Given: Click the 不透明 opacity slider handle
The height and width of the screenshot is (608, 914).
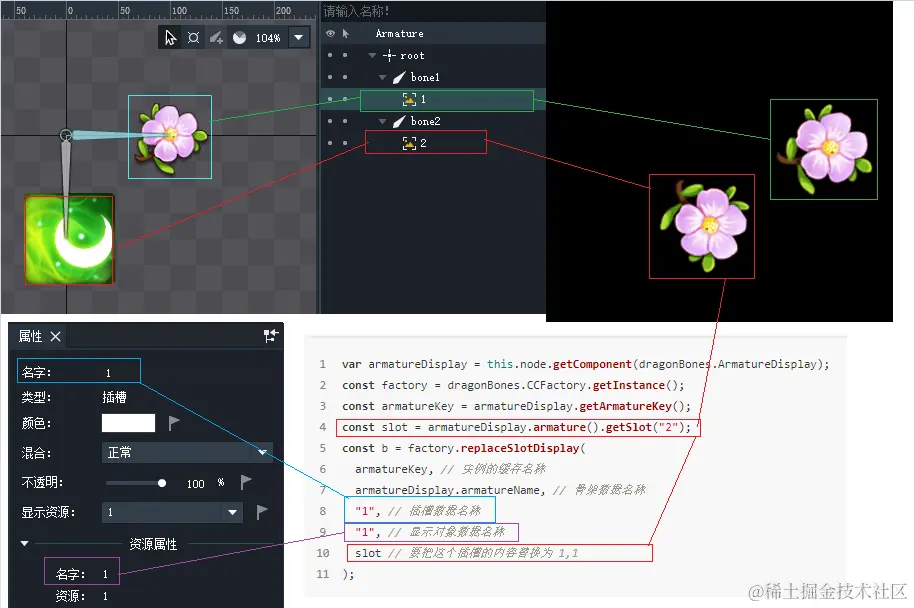Looking at the screenshot, I should pos(162,483).
